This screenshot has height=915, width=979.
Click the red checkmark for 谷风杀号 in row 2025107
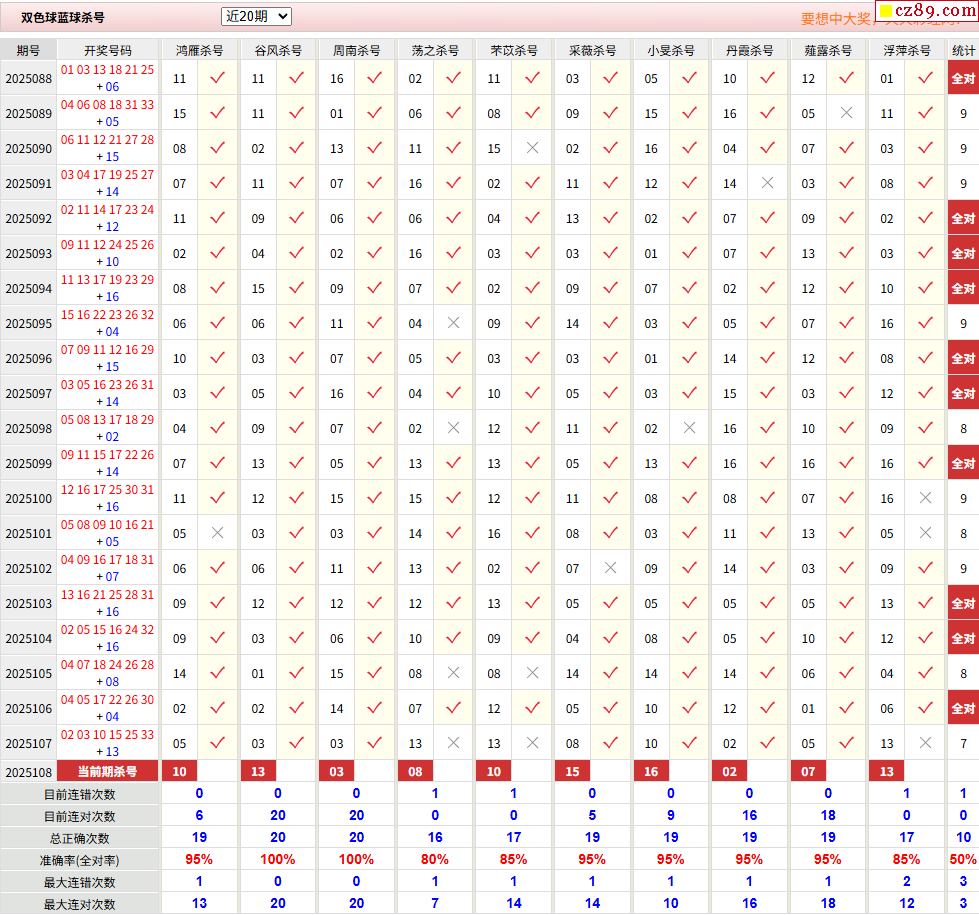point(296,743)
